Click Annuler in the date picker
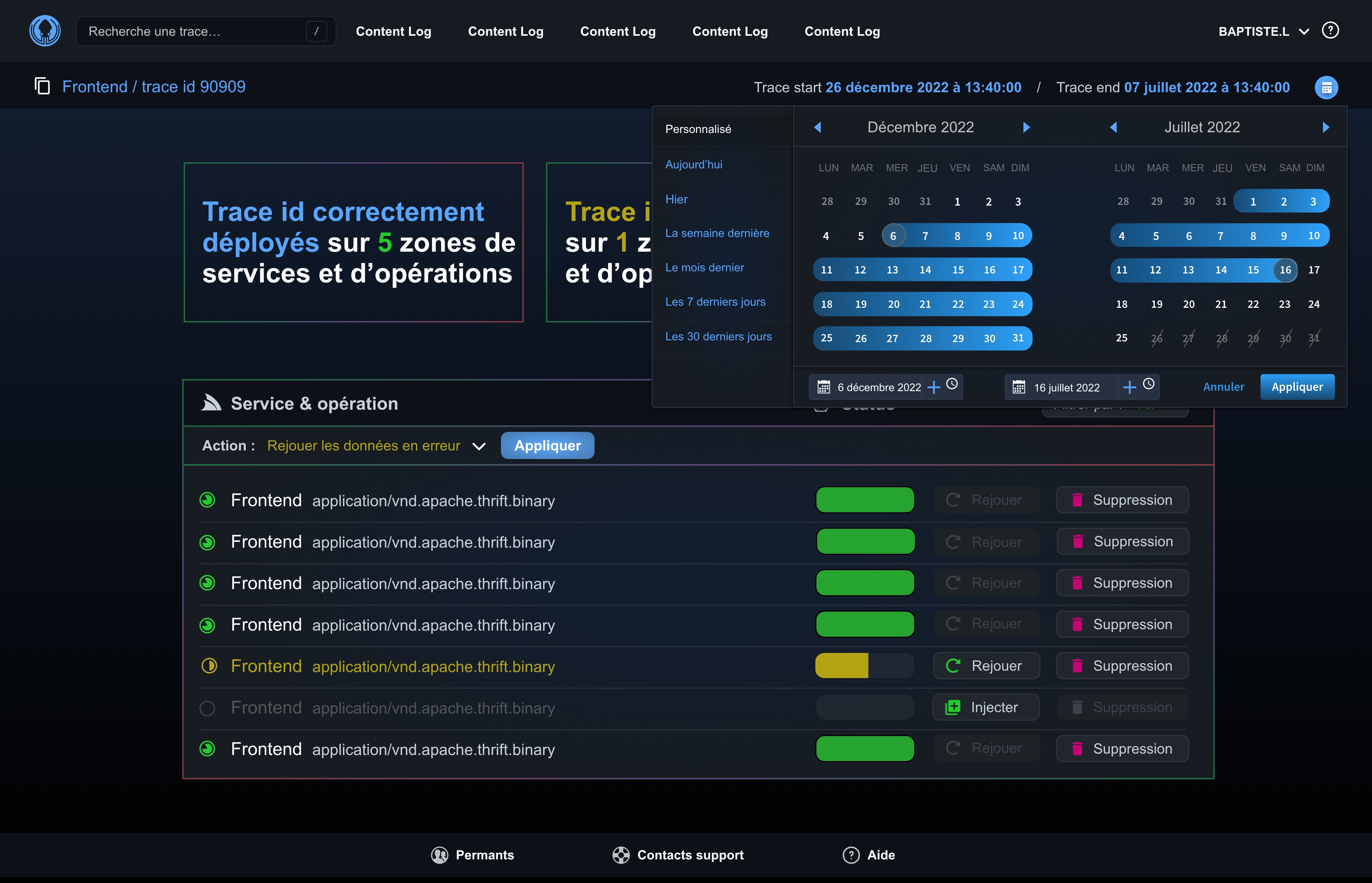The image size is (1372, 883). 1223,387
